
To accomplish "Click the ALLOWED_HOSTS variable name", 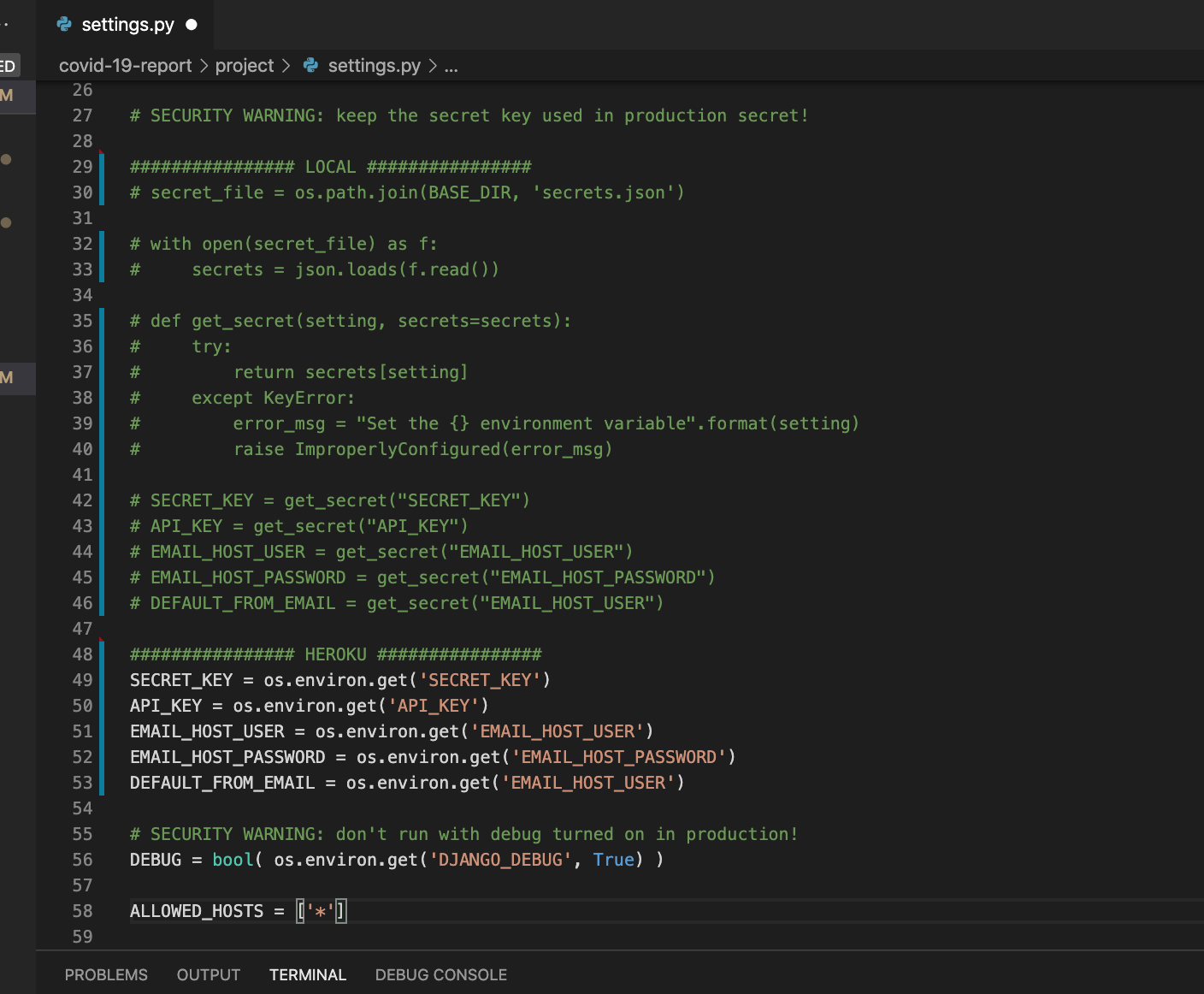I will coord(197,911).
